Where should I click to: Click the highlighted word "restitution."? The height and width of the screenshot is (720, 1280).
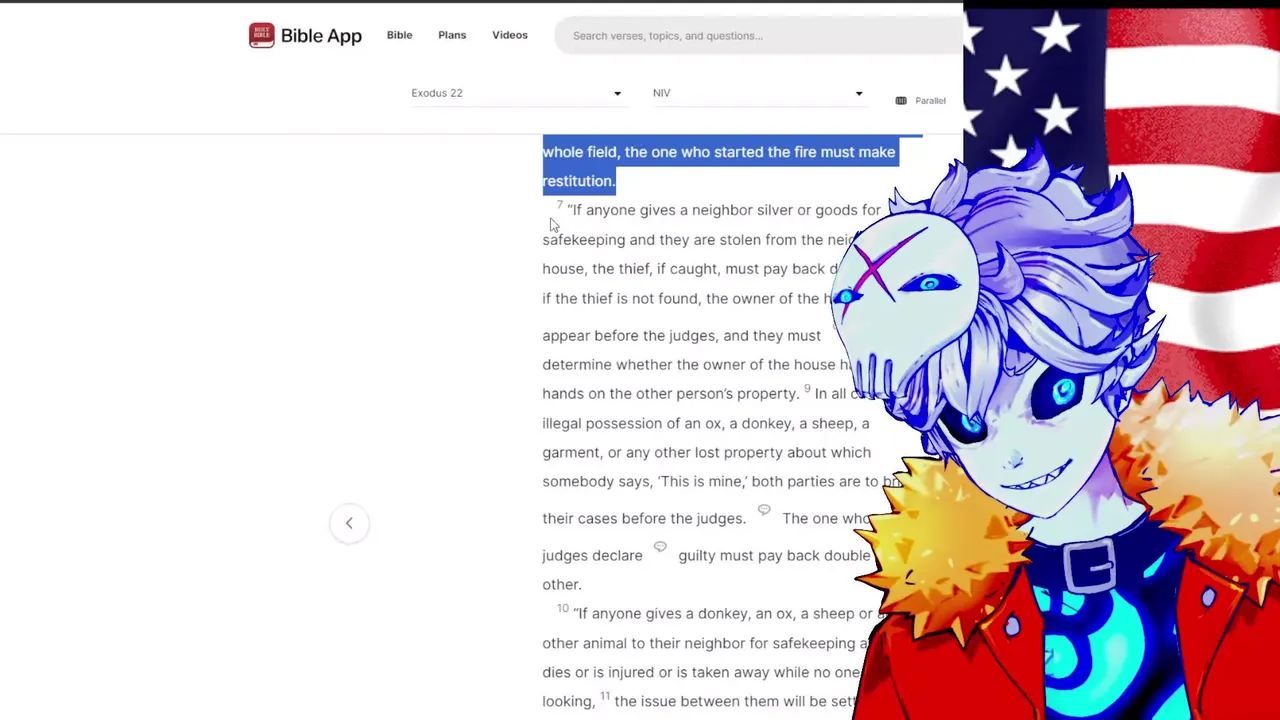point(579,181)
